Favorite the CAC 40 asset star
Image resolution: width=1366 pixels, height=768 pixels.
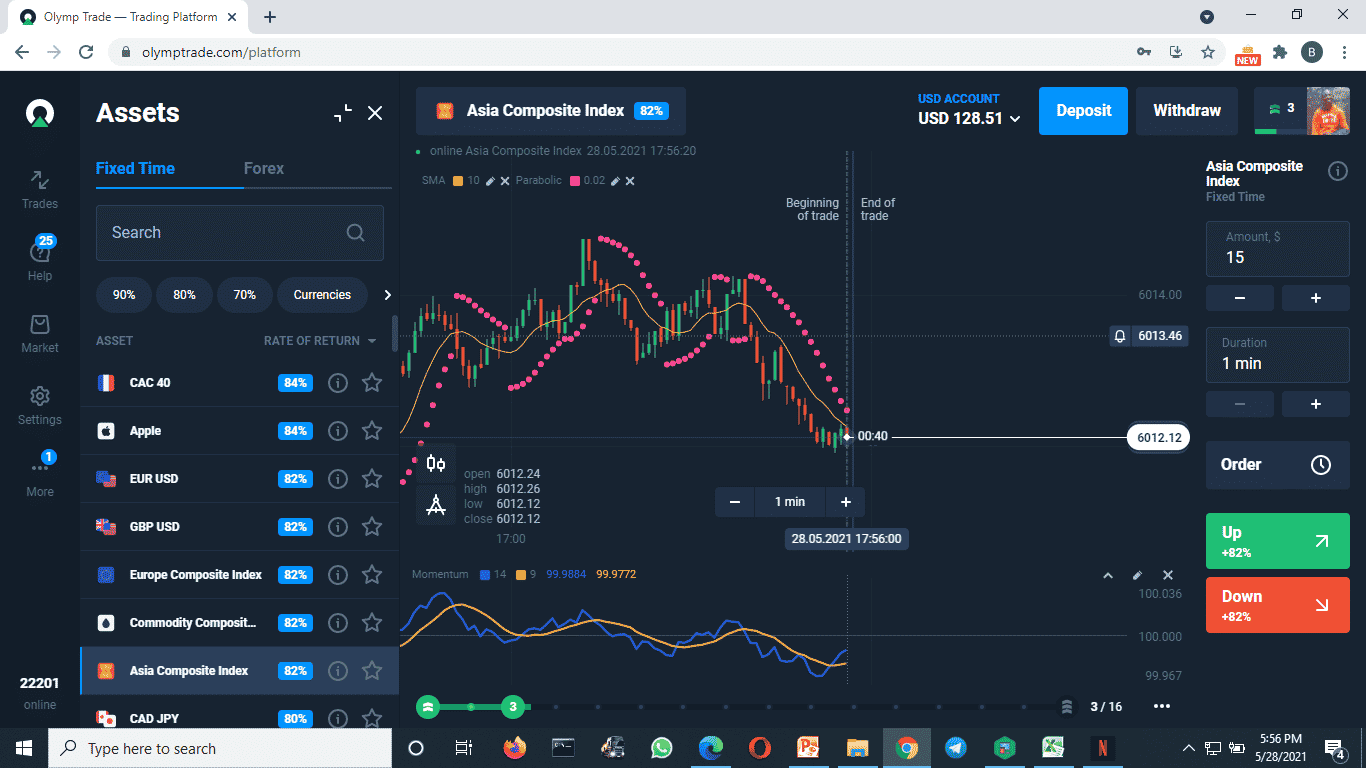coord(372,383)
